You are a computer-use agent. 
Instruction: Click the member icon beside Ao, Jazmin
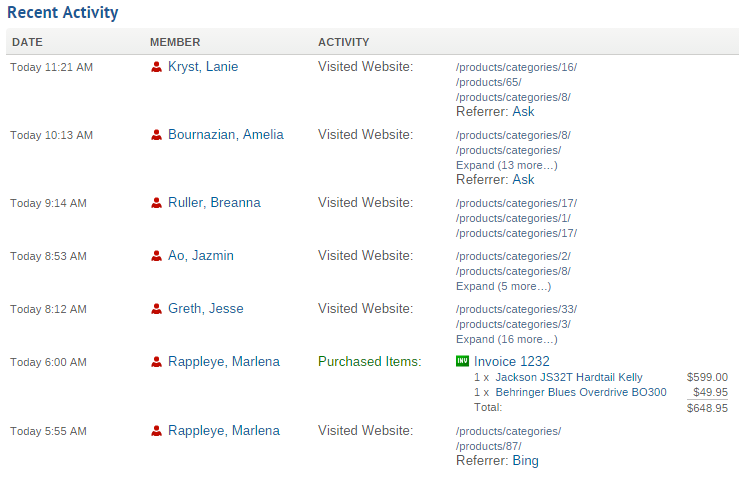pyautogui.click(x=156, y=256)
